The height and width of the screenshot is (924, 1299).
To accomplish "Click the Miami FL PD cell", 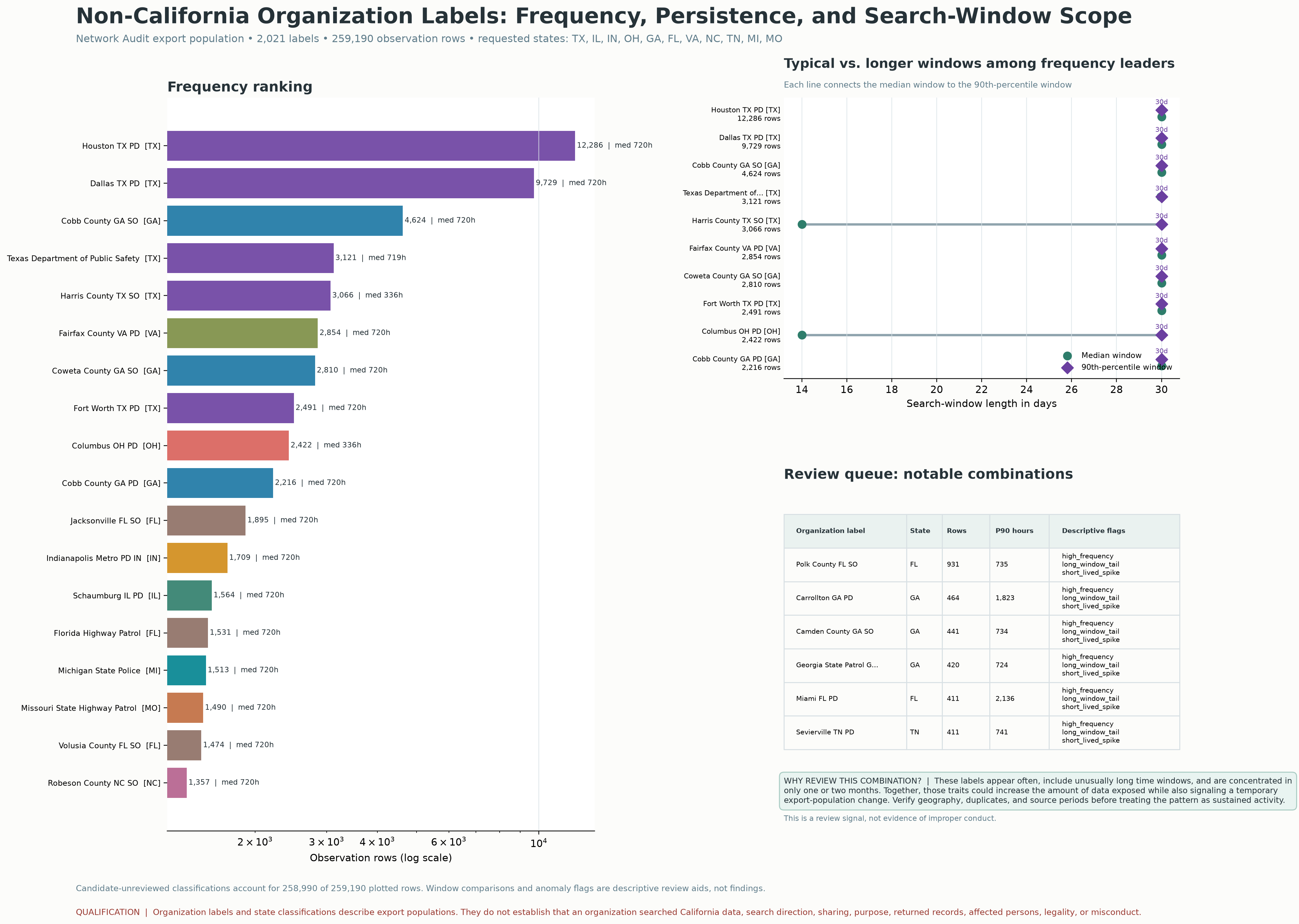I will pos(817,699).
